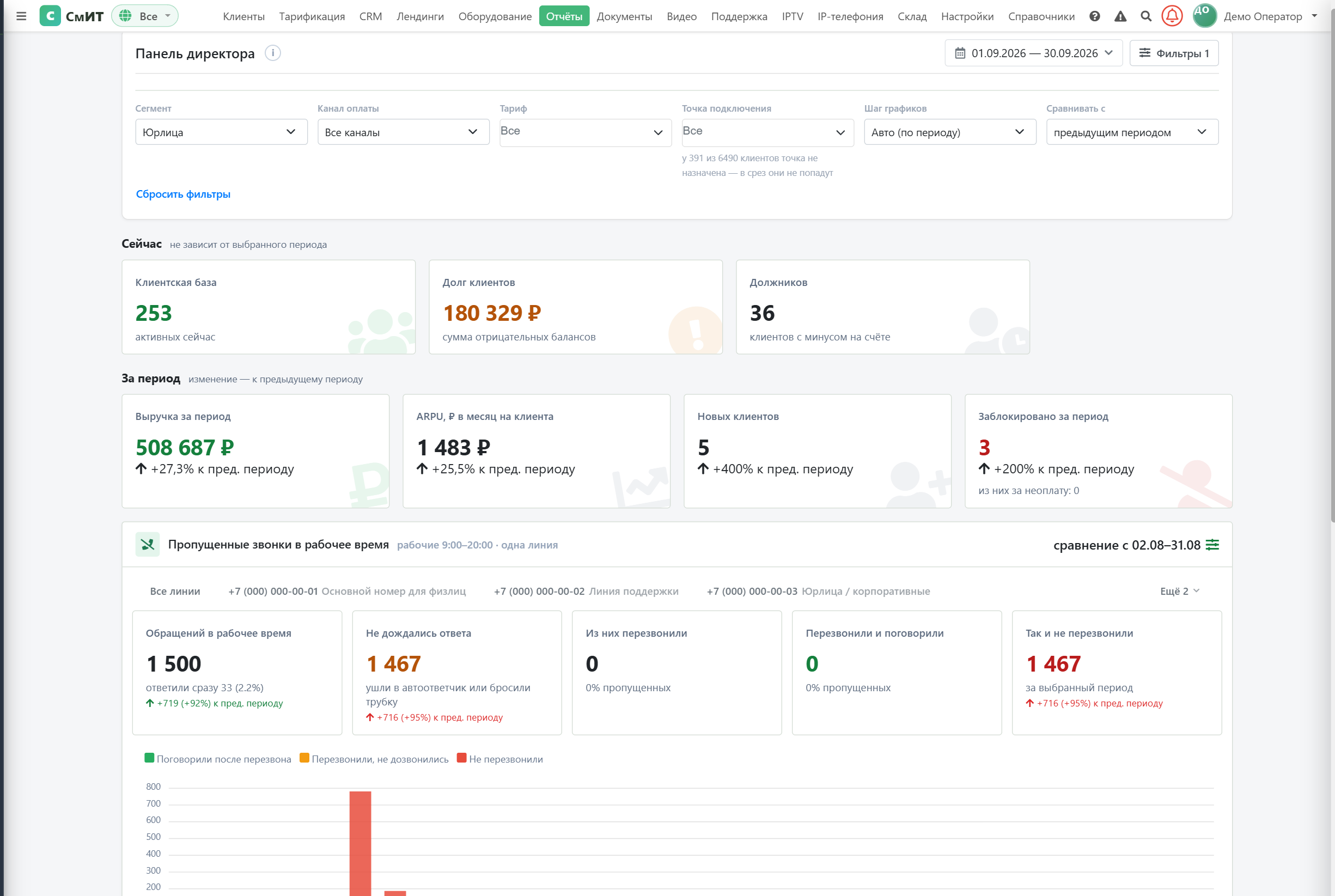The image size is (1335, 896).
Task: Expand the Шаг графиков dropdown
Action: point(950,132)
